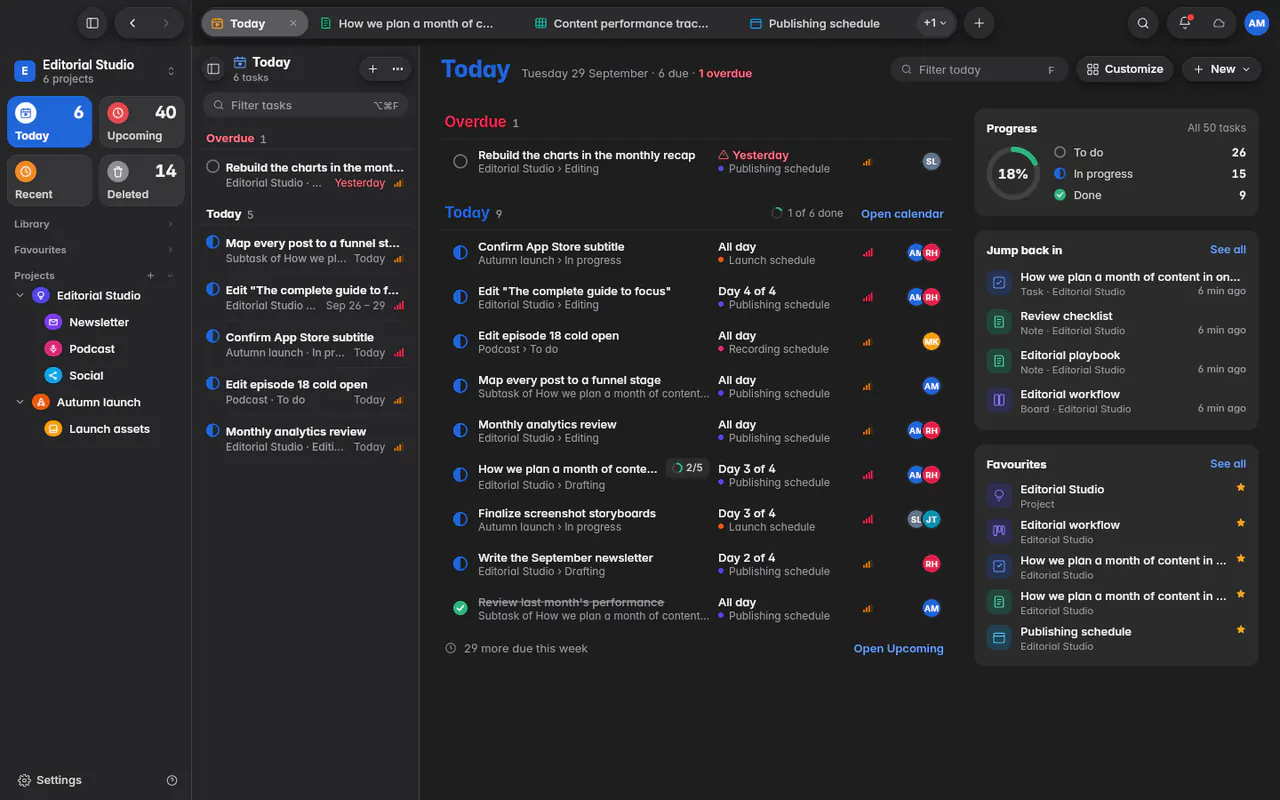Open the Editorial Studio workspace switcher
1280x800 pixels.
94,71
